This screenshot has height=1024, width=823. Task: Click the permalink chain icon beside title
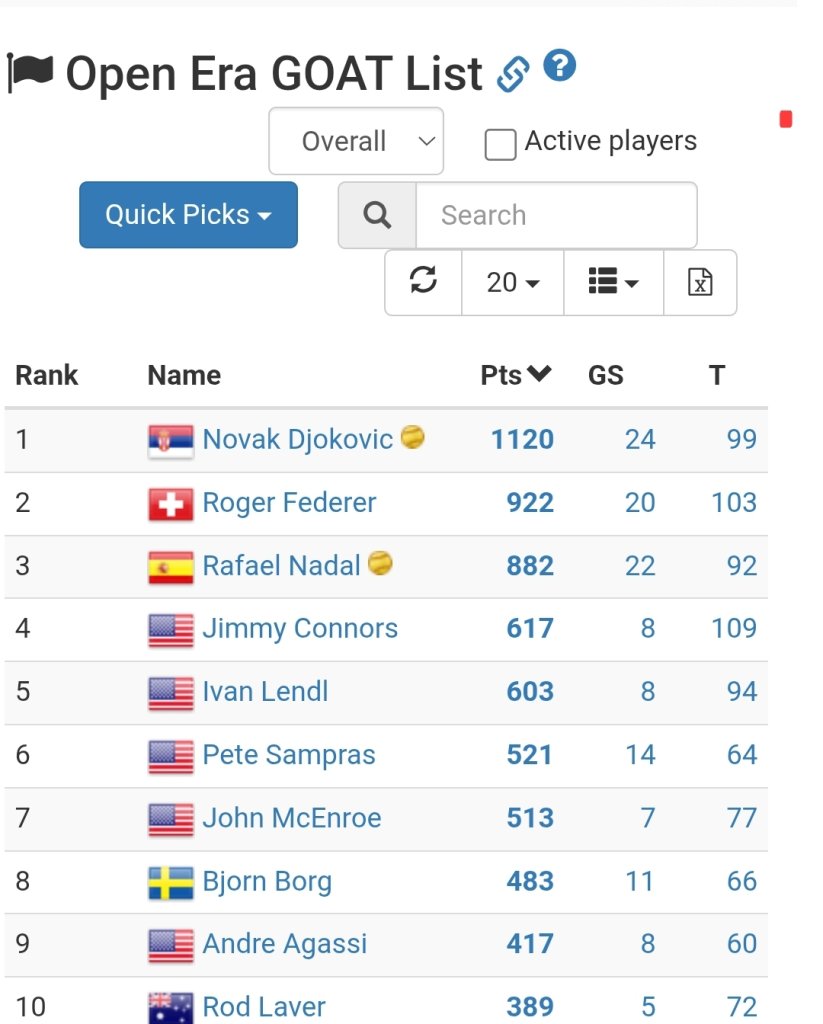[513, 73]
